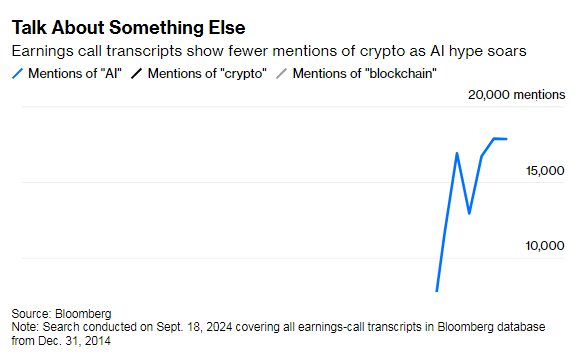Click the 15,000 horizontal gridline
Image resolution: width=583 pixels, height=361 pixels.
(271, 183)
